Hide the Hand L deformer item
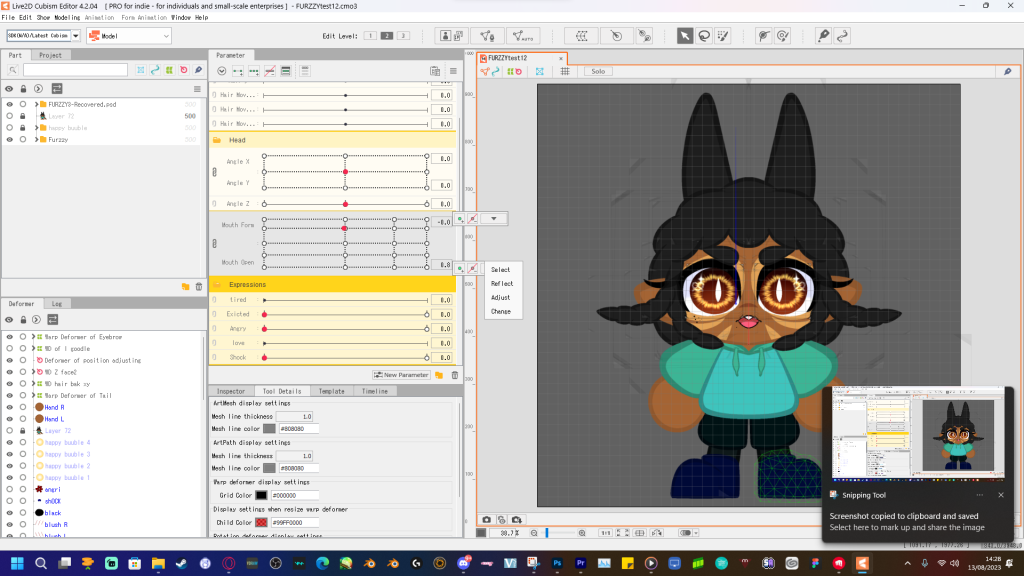Viewport: 1024px width, 576px height. (9, 419)
